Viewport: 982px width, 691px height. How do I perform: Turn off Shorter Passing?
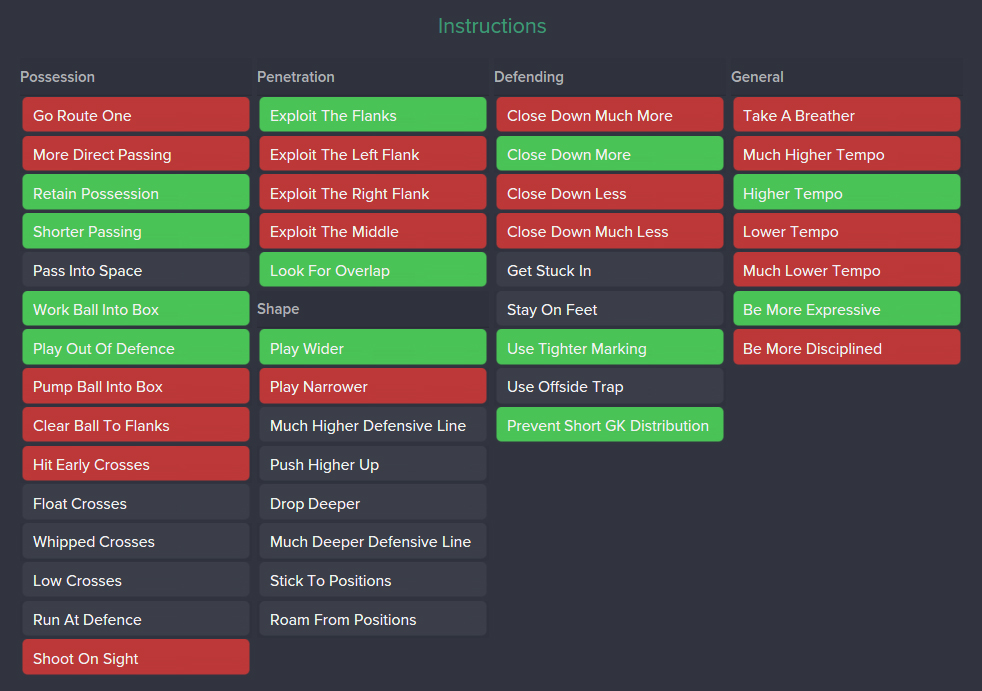[135, 232]
